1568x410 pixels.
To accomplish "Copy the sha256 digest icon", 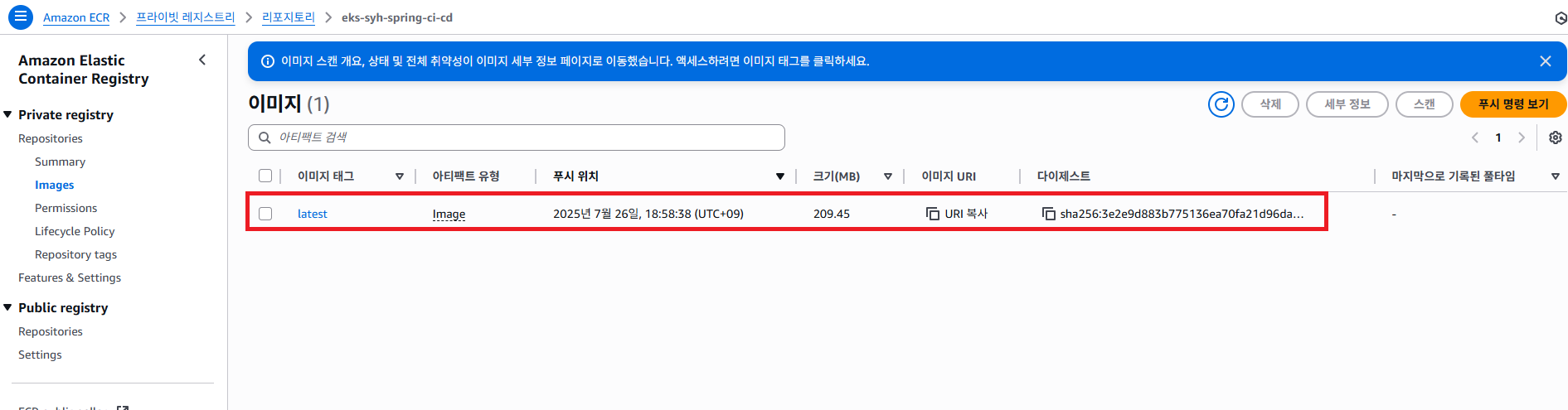I will point(1049,214).
